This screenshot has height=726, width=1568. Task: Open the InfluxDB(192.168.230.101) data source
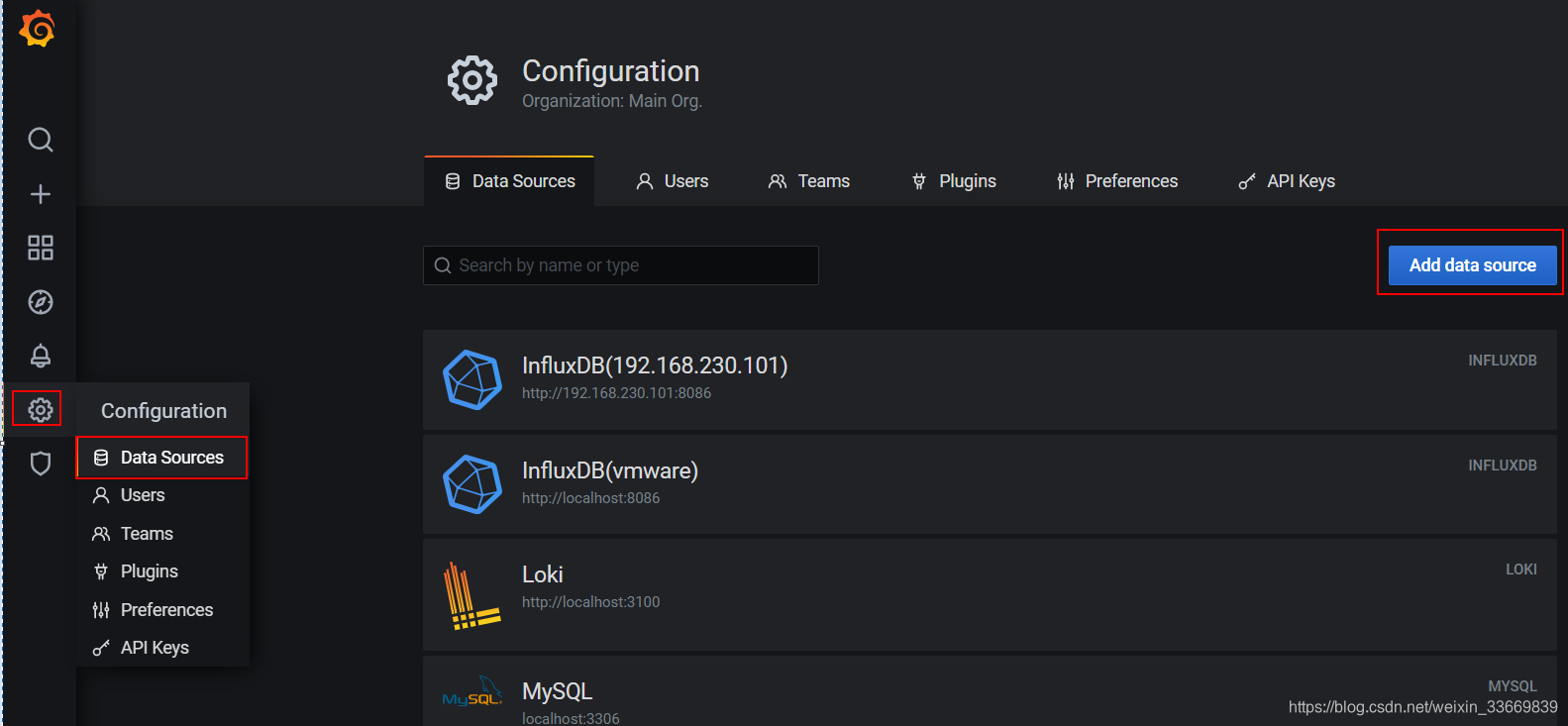pyautogui.click(x=990, y=379)
